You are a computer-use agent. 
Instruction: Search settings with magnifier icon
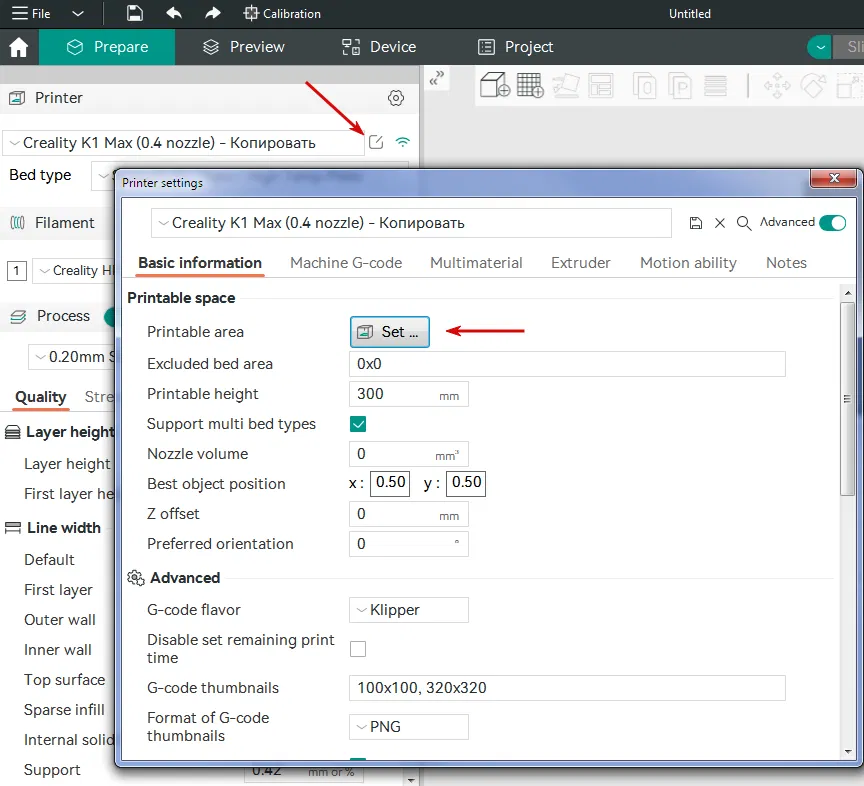coord(744,223)
